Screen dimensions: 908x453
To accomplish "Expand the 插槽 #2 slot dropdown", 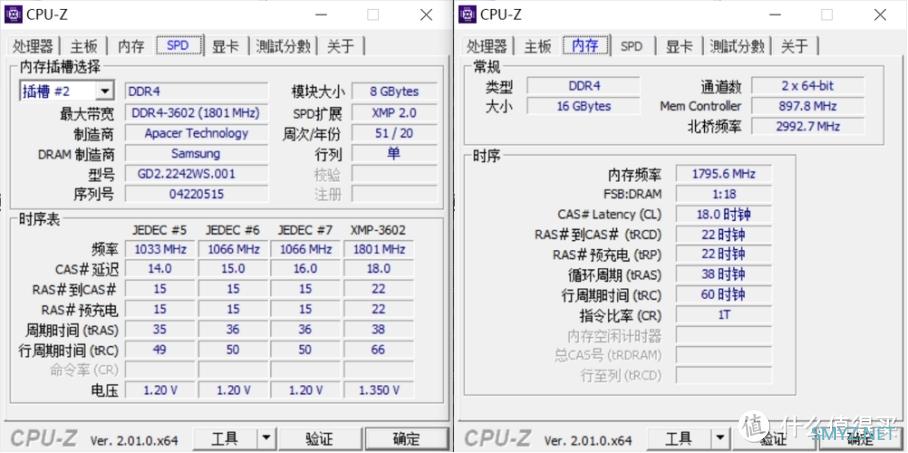I will 105,91.
